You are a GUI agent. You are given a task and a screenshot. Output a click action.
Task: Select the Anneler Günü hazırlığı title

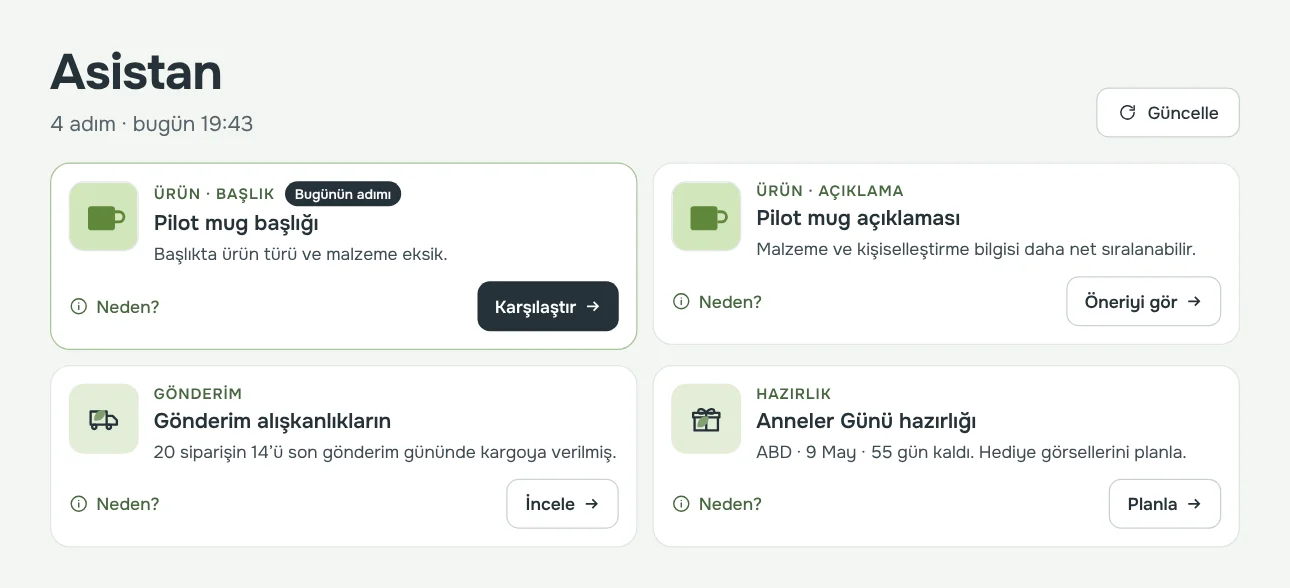(866, 421)
